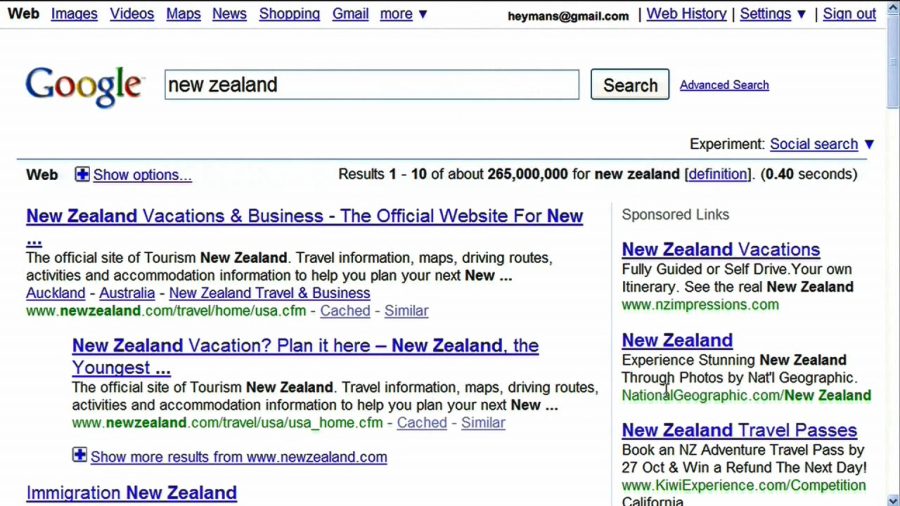Open the more menu

pyautogui.click(x=396, y=14)
